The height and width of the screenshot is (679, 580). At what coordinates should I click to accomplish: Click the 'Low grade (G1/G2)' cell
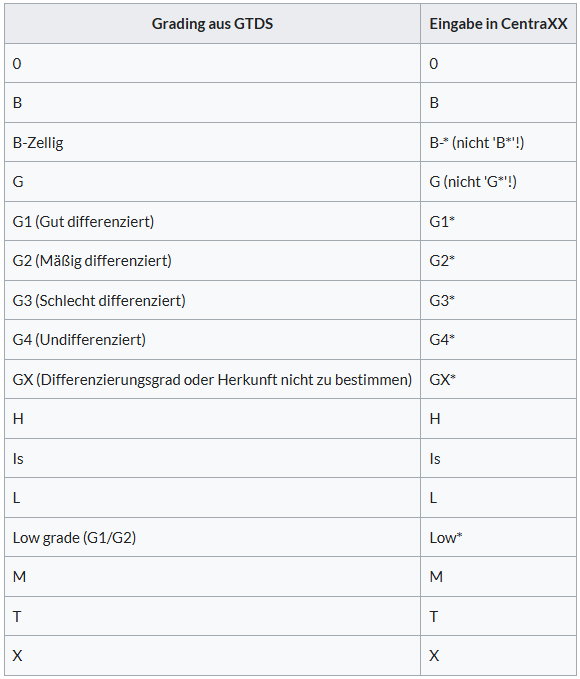pos(212,537)
